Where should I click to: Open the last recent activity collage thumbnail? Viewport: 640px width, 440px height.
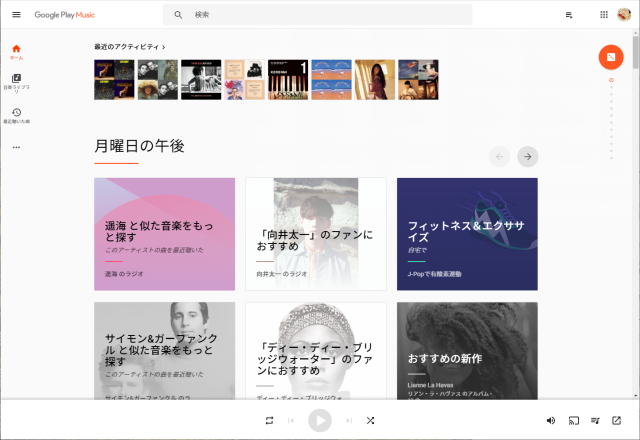418,80
